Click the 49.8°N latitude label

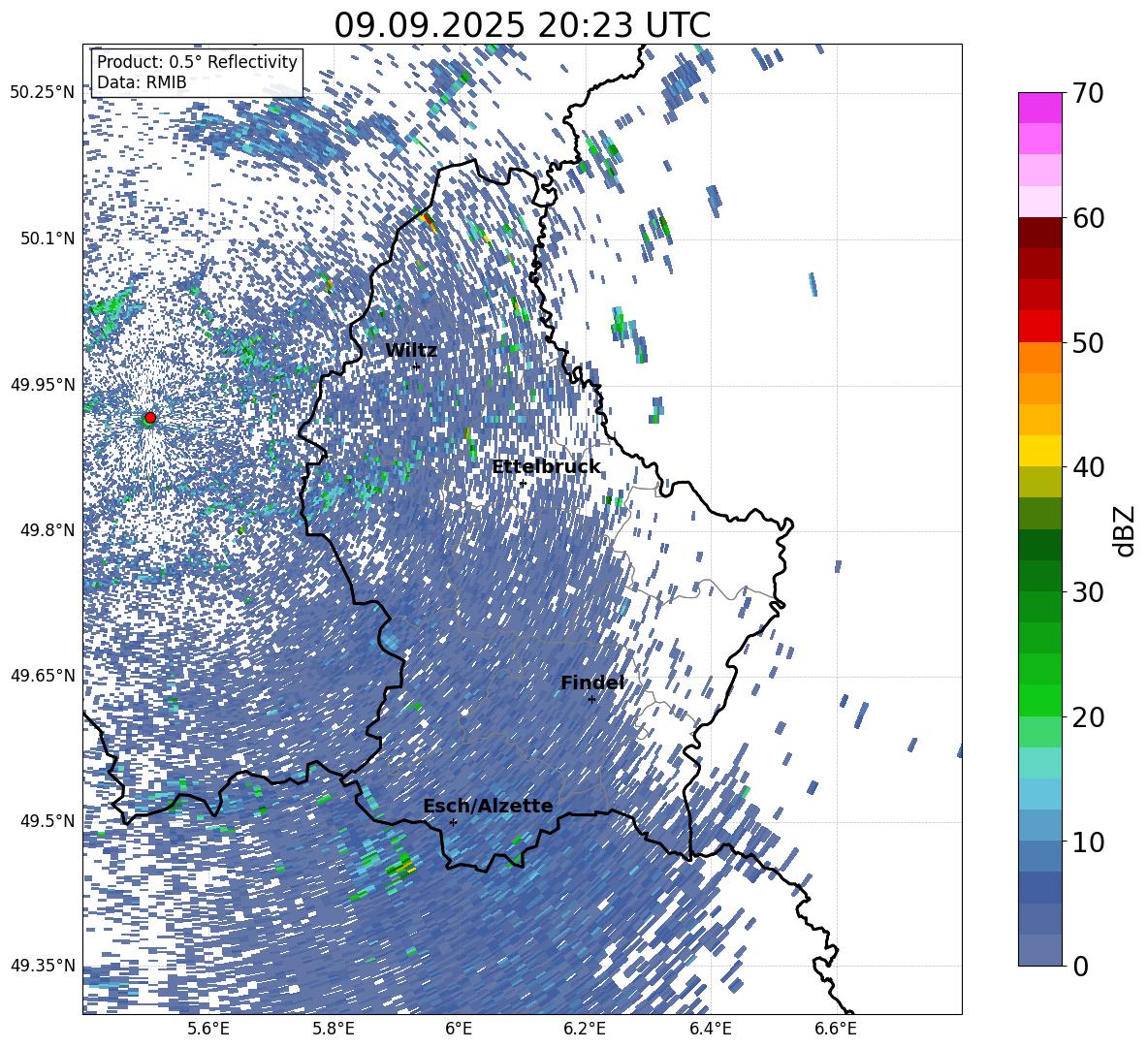click(x=48, y=530)
